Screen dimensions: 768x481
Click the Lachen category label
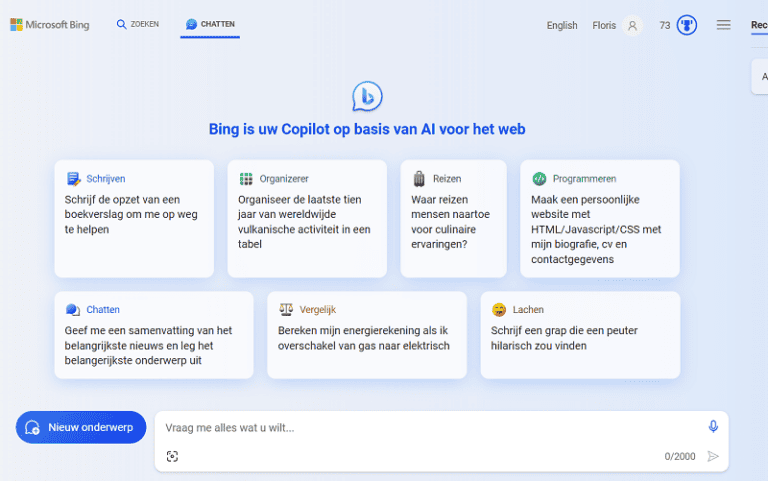528,310
